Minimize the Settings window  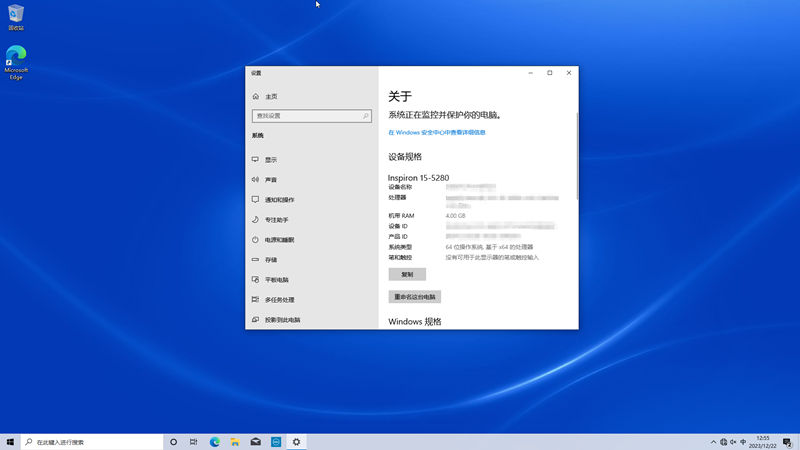coord(531,73)
